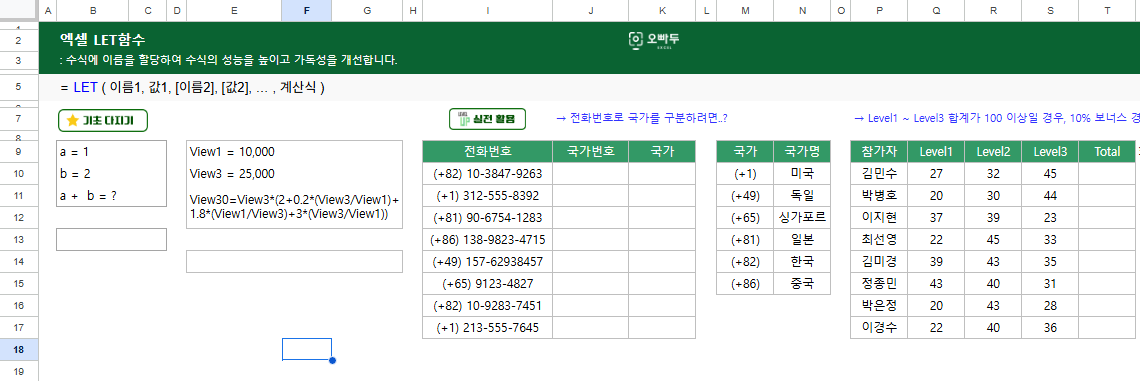Click the 일본 country name cell

(x=802, y=239)
